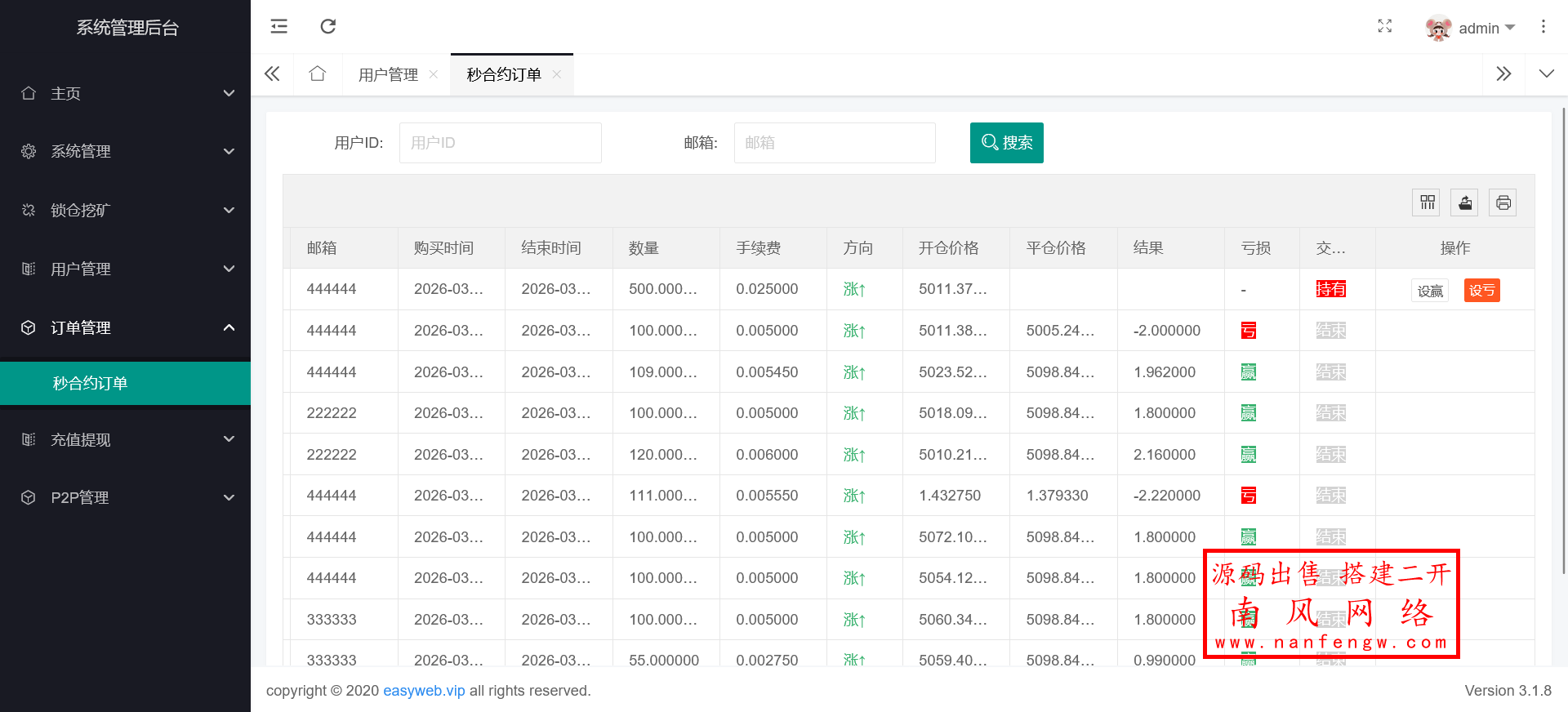Viewport: 1568px width, 712px height.
Task: Click the P2P管理 sidebar icon
Action: tap(29, 497)
